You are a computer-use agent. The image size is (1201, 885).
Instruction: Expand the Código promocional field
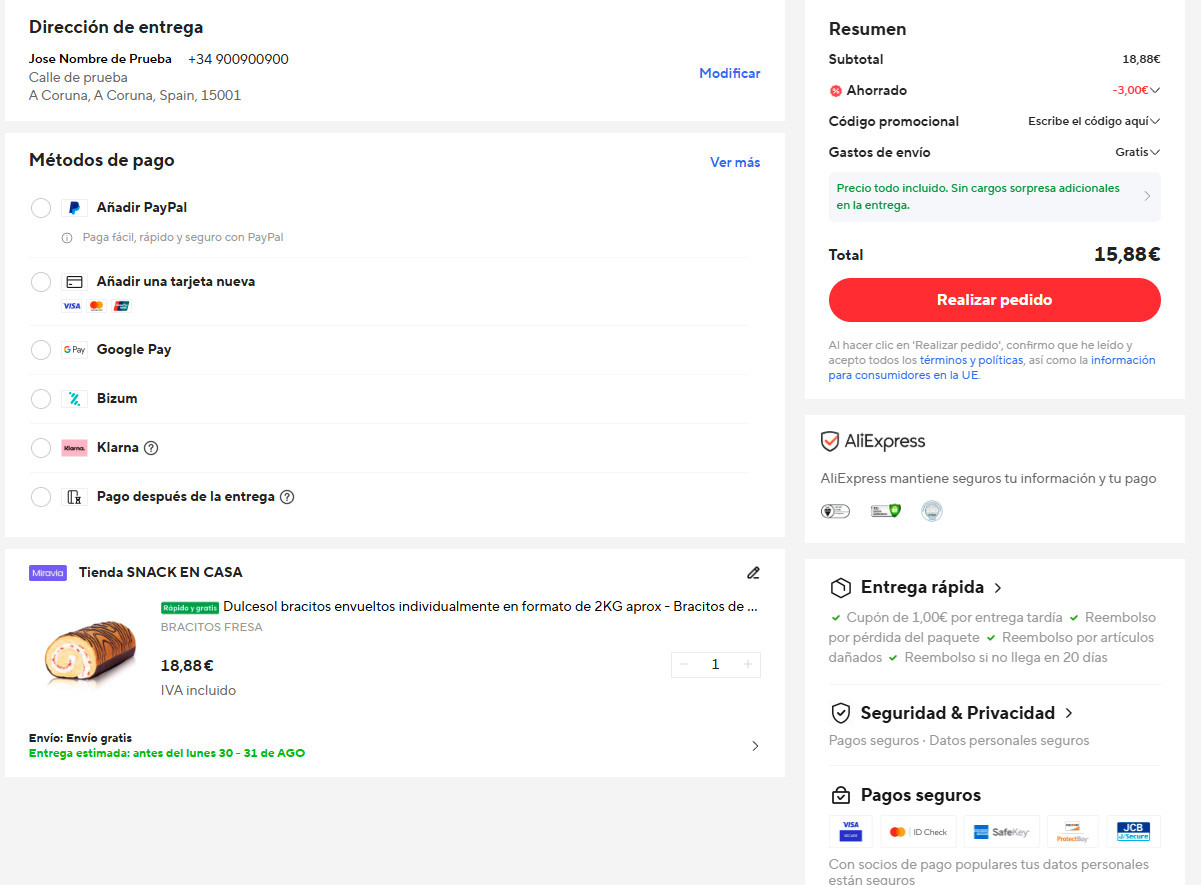click(1155, 122)
